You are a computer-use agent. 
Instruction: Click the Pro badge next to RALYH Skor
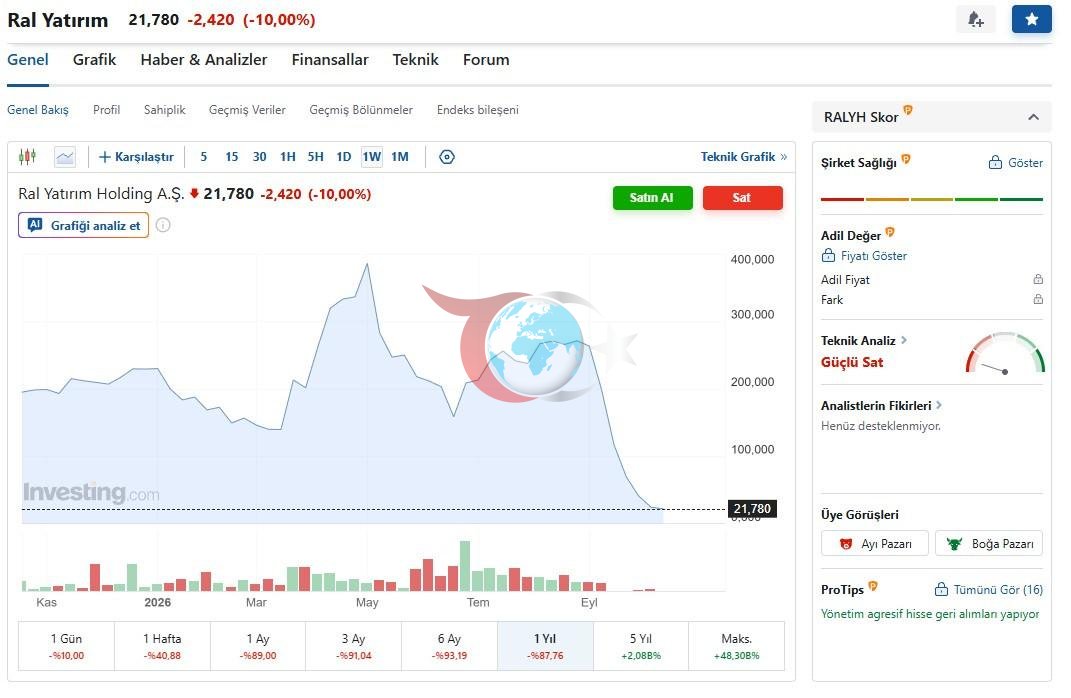(x=908, y=110)
